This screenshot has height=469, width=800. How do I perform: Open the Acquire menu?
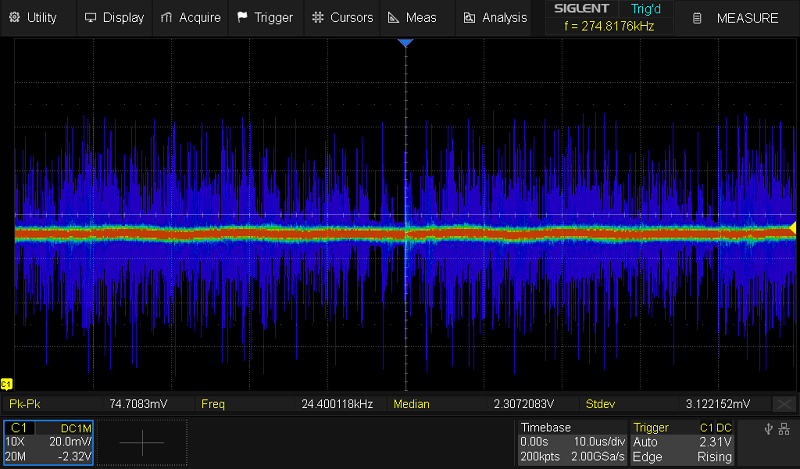coord(191,17)
